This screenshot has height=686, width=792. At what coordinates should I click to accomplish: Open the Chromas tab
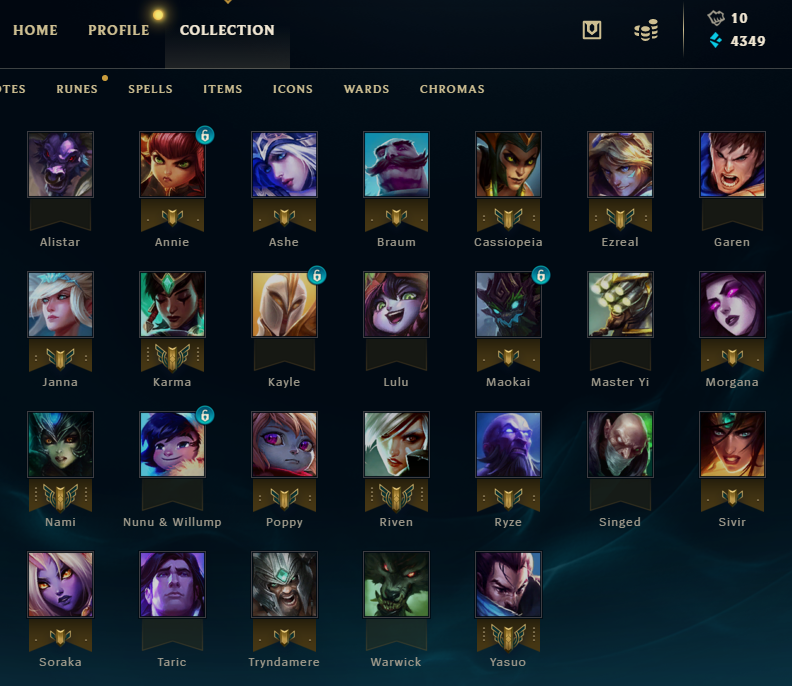coord(452,89)
